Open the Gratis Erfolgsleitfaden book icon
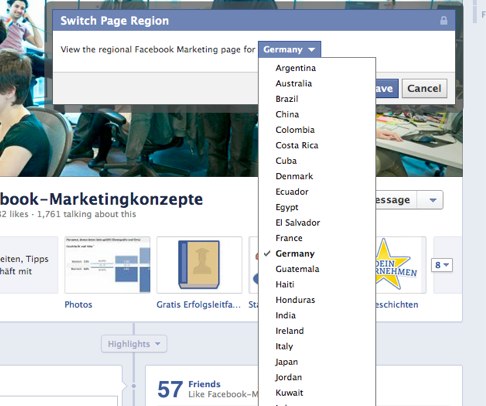The image size is (486, 406). click(199, 265)
